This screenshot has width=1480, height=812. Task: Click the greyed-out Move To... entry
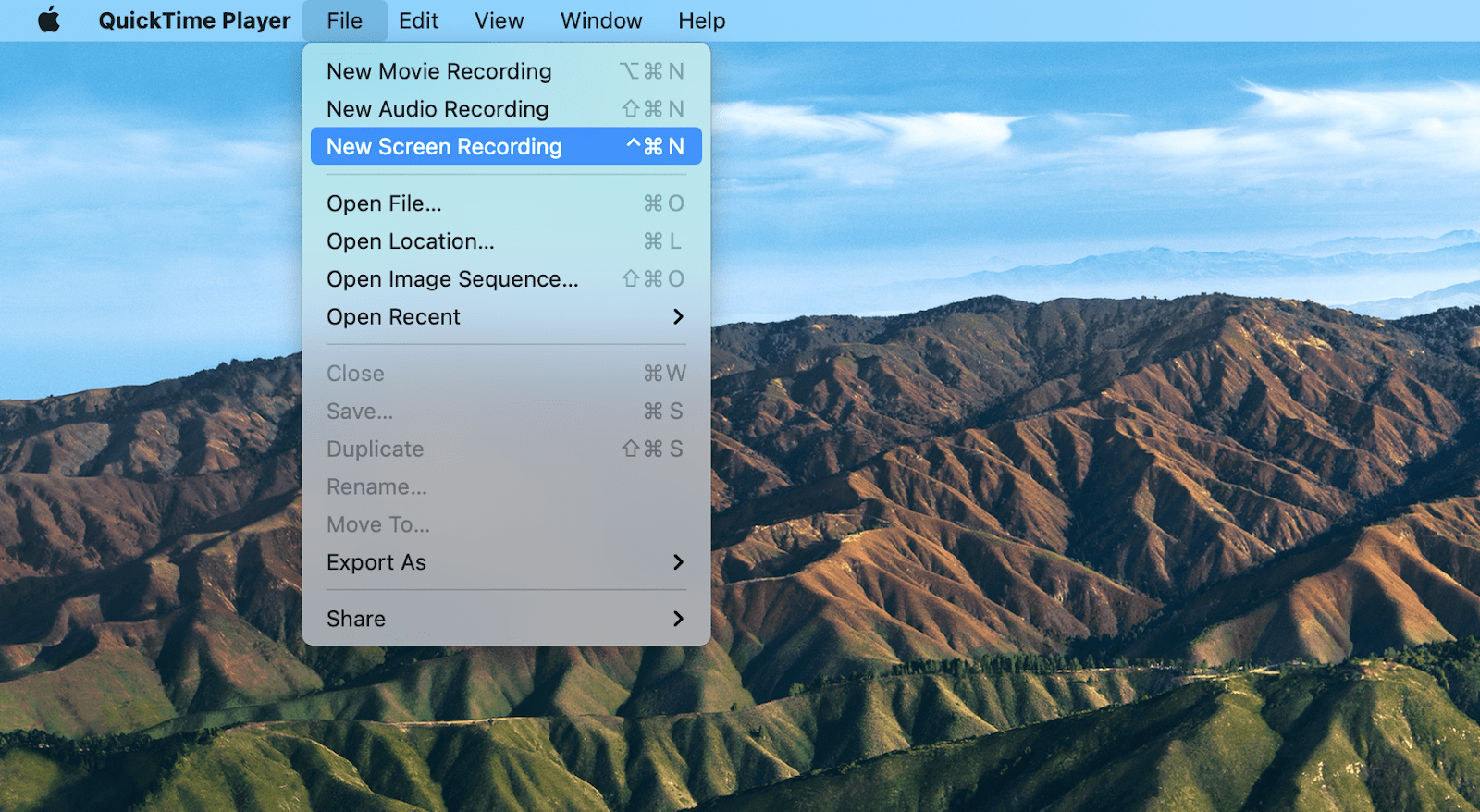pos(506,525)
